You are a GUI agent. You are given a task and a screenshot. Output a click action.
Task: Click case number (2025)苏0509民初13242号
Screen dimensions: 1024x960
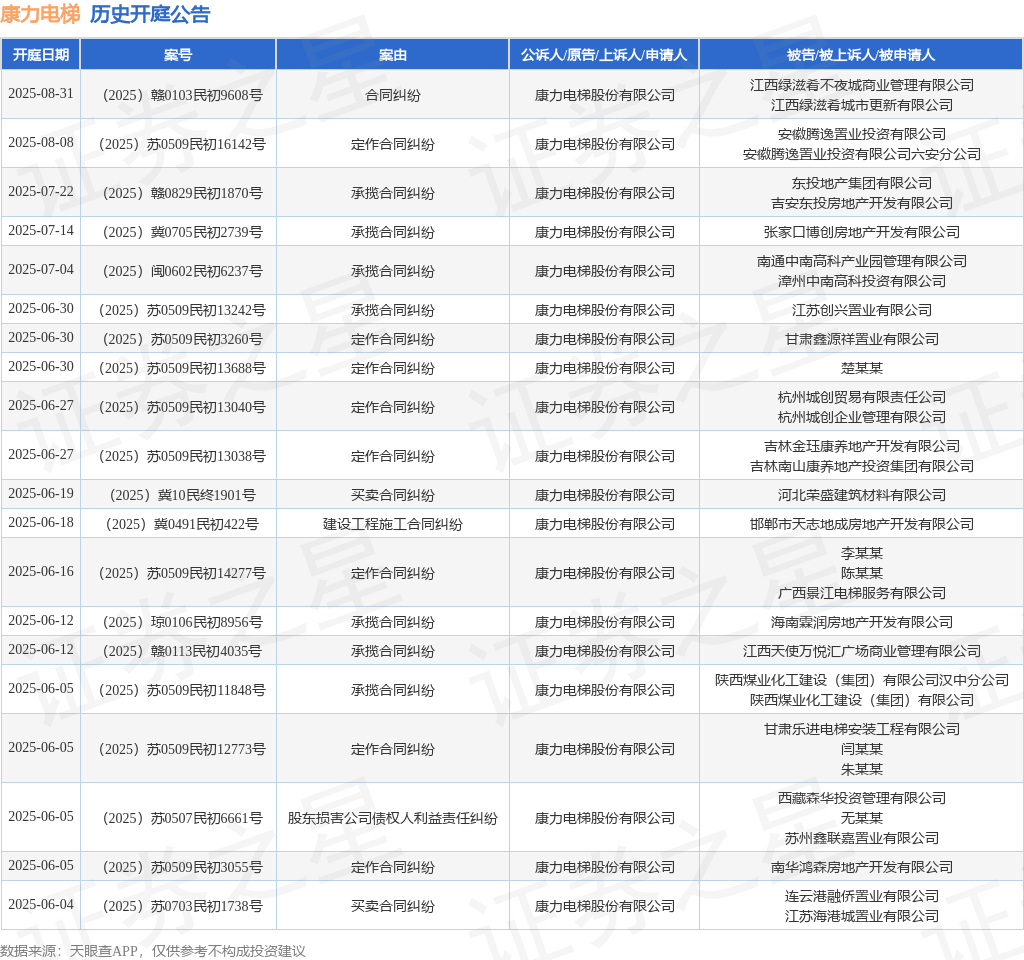[182, 310]
